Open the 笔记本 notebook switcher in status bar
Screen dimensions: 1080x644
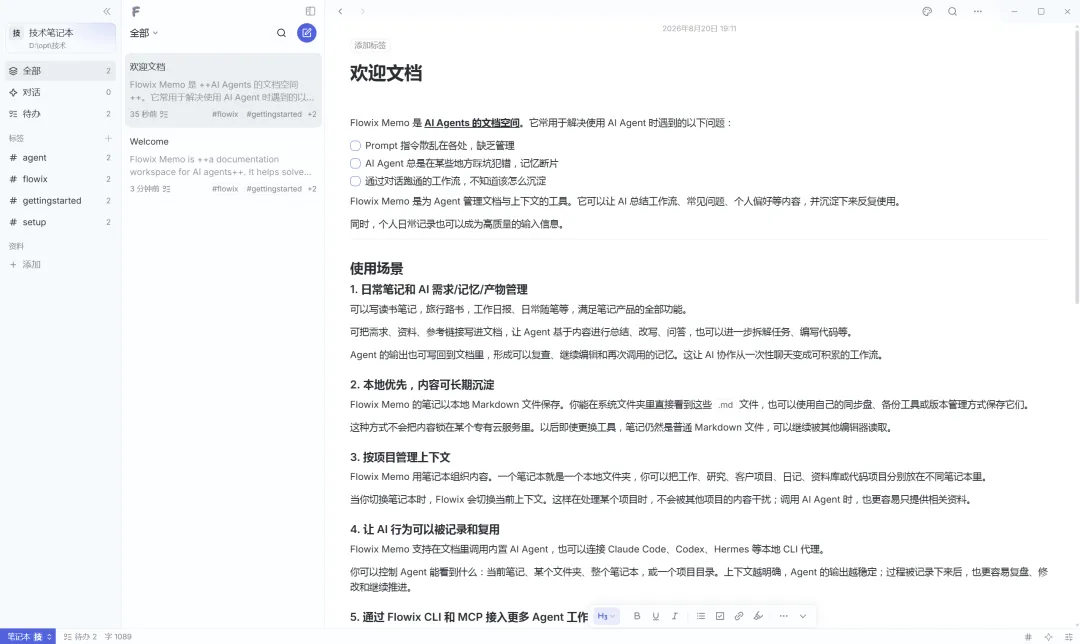[28, 636]
